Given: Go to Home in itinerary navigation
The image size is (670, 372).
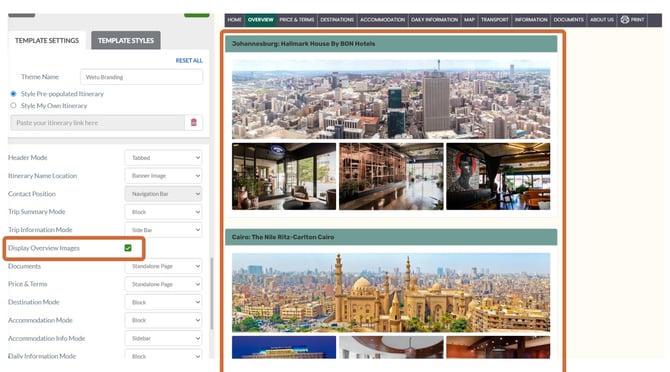Looking at the screenshot, I should (x=235, y=20).
